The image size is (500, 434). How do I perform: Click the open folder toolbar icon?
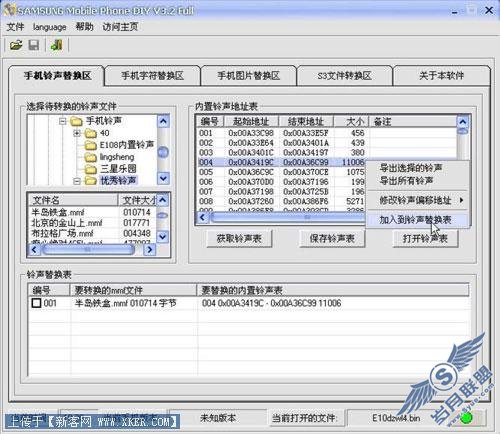point(16,45)
